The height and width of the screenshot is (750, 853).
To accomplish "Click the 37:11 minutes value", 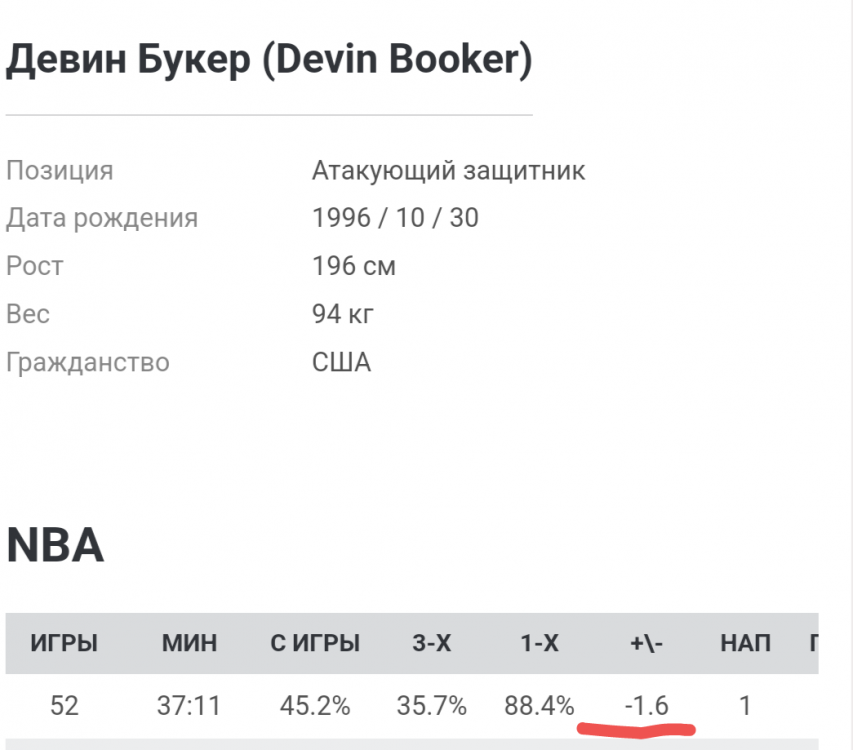I will [188, 706].
